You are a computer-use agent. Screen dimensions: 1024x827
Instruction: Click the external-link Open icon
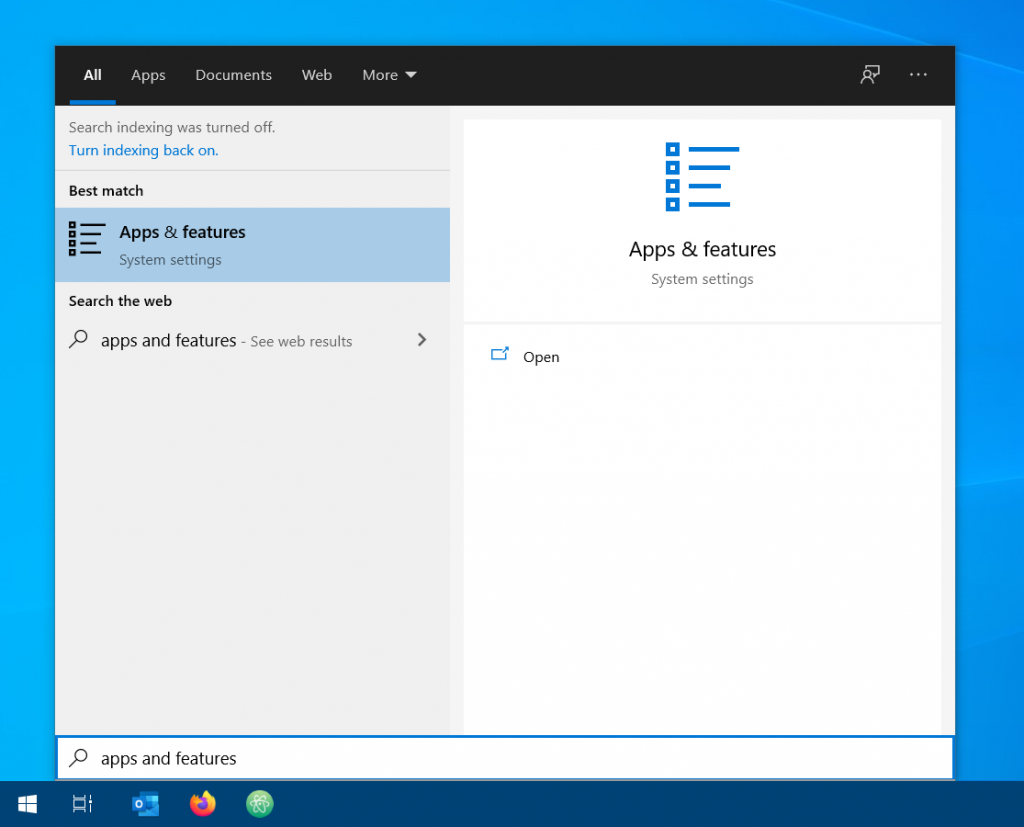pyautogui.click(x=500, y=355)
